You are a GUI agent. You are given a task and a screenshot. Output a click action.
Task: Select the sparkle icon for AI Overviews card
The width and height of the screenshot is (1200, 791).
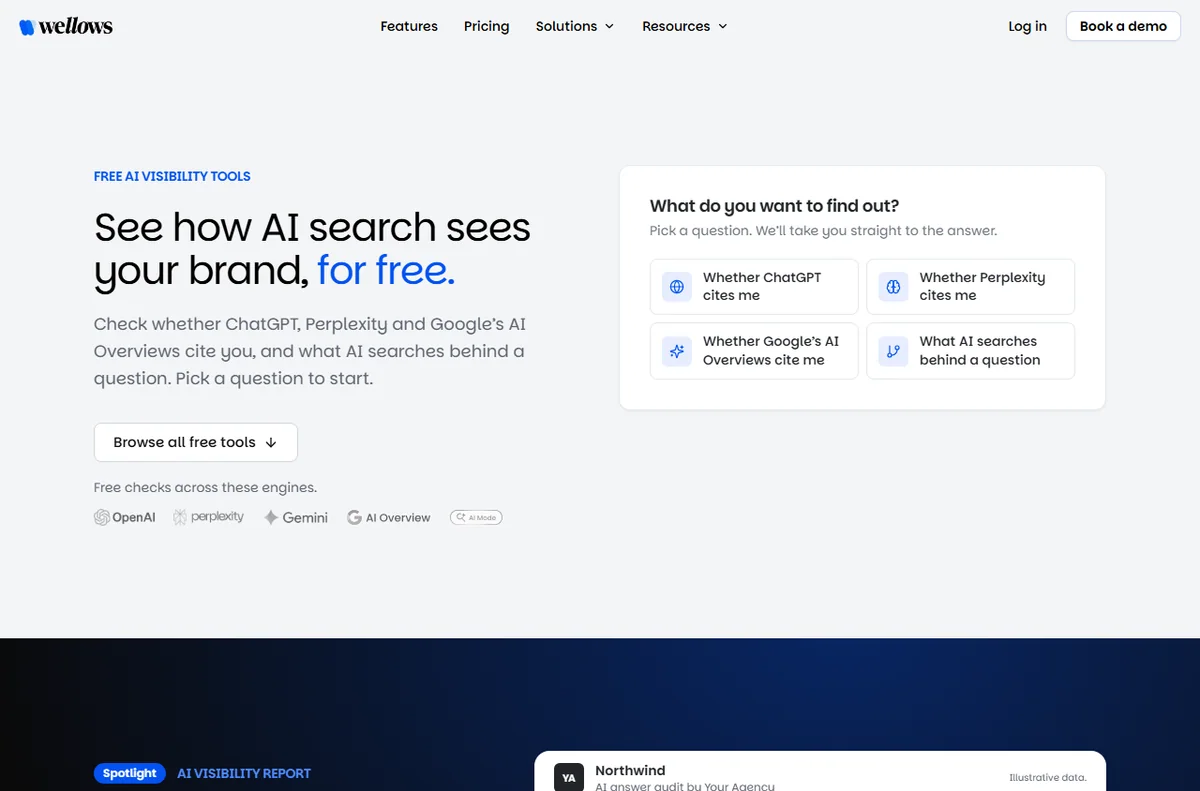[x=677, y=351]
